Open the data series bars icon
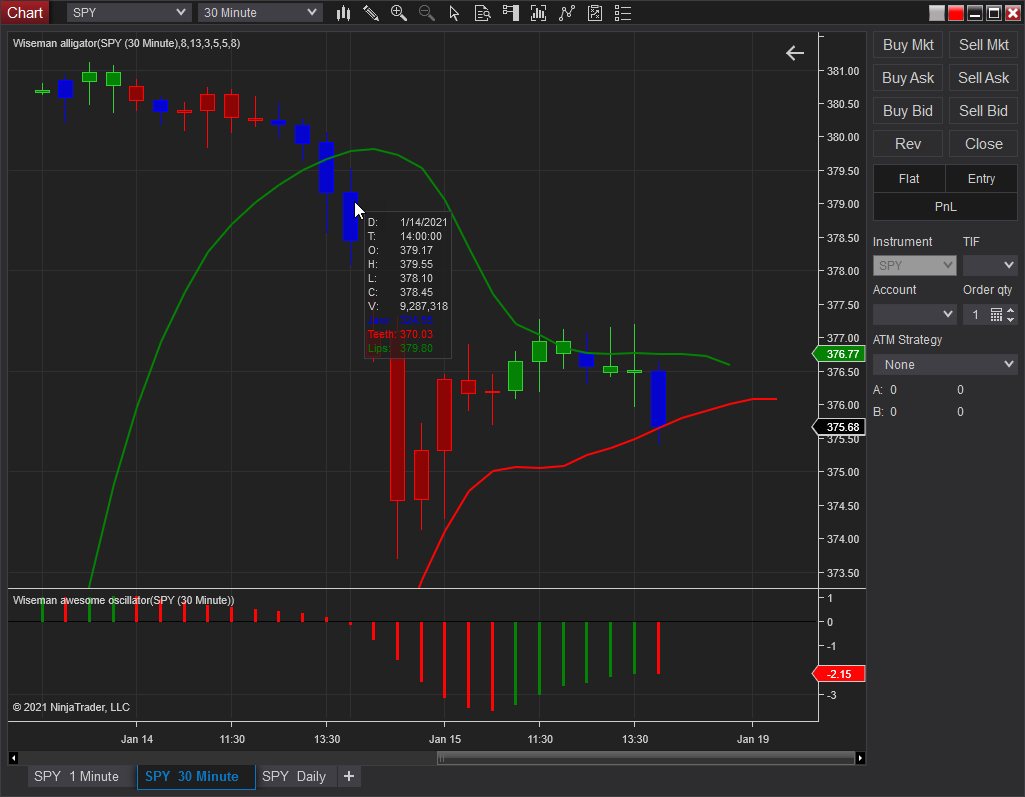 539,13
